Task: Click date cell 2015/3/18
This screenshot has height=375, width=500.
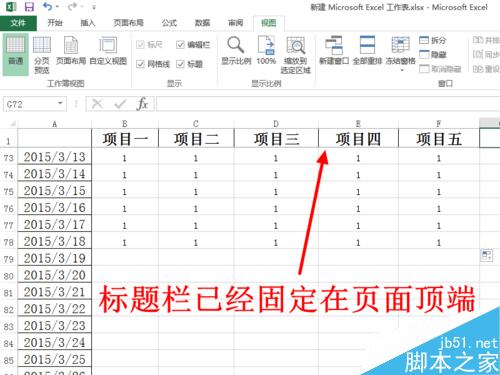Action: point(55,241)
